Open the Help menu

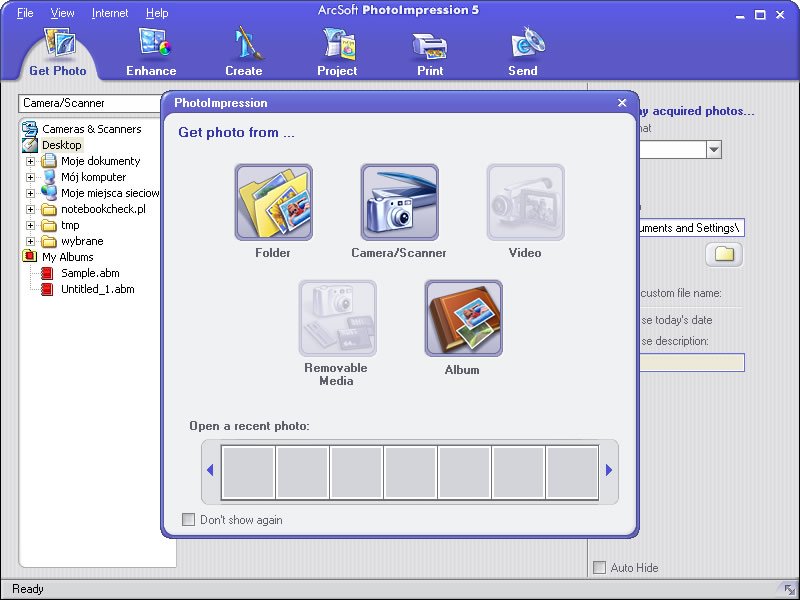point(157,13)
